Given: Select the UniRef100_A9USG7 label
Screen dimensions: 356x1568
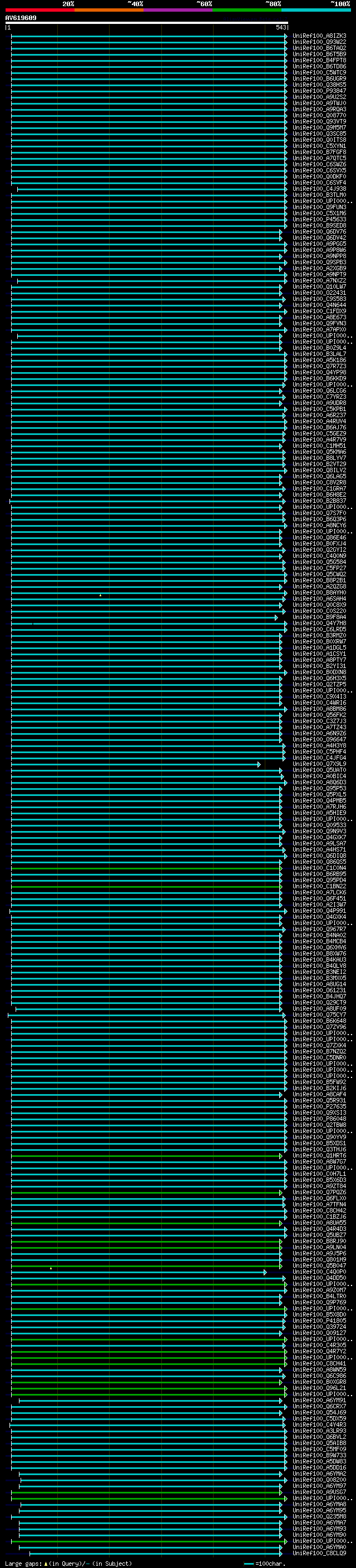Looking at the screenshot, I should tap(319, 1492).
